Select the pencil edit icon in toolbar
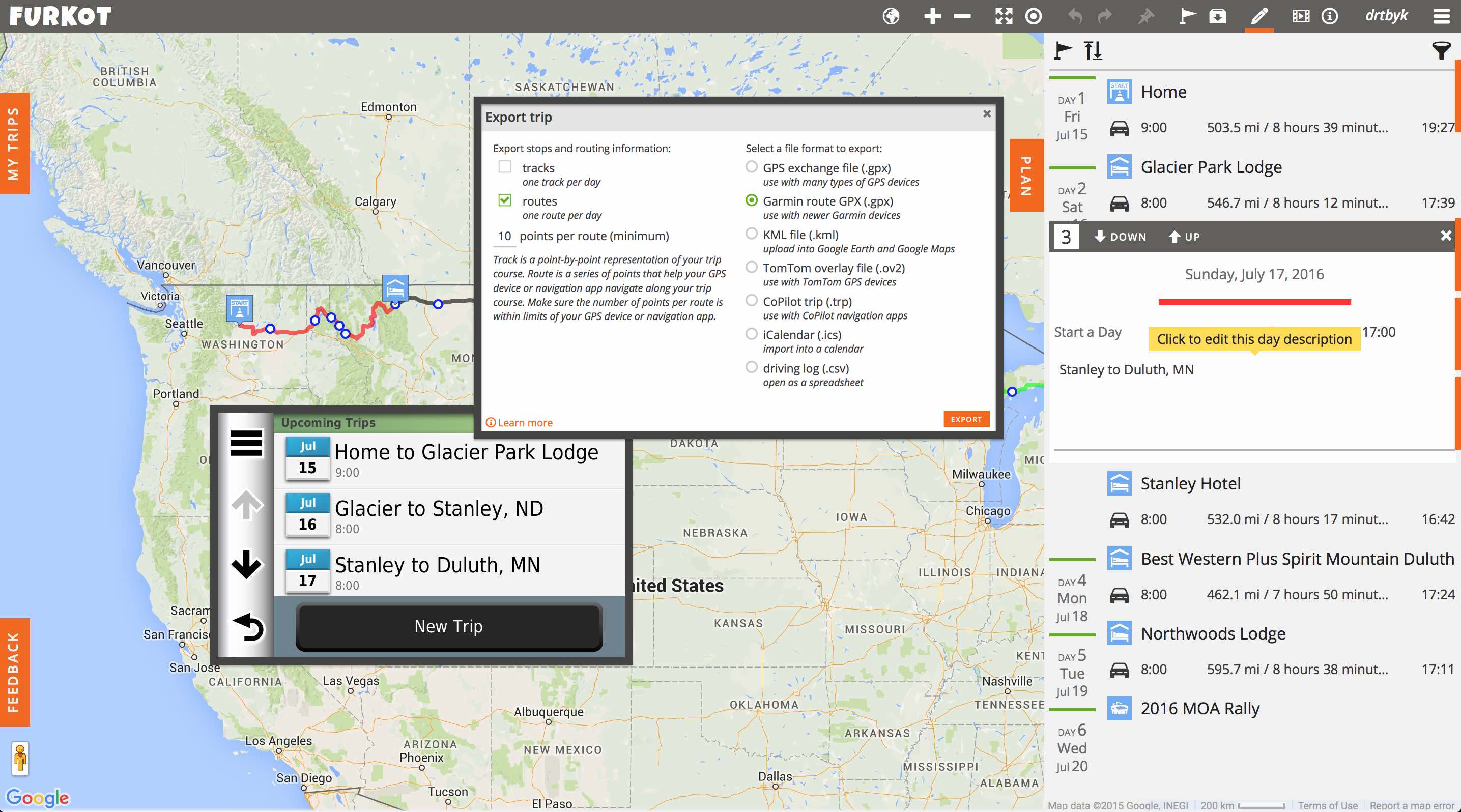 click(1258, 16)
